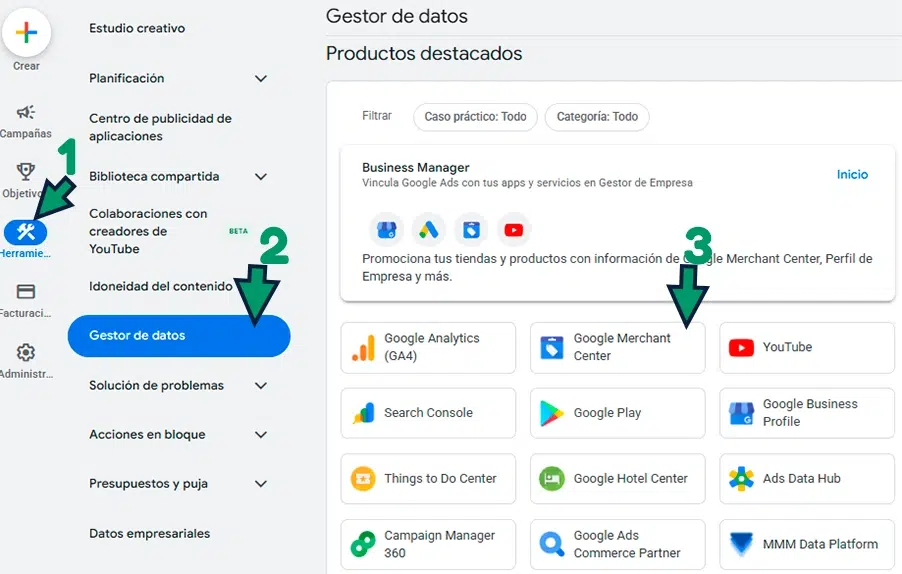Open Objetivos trophy icon

point(25,171)
